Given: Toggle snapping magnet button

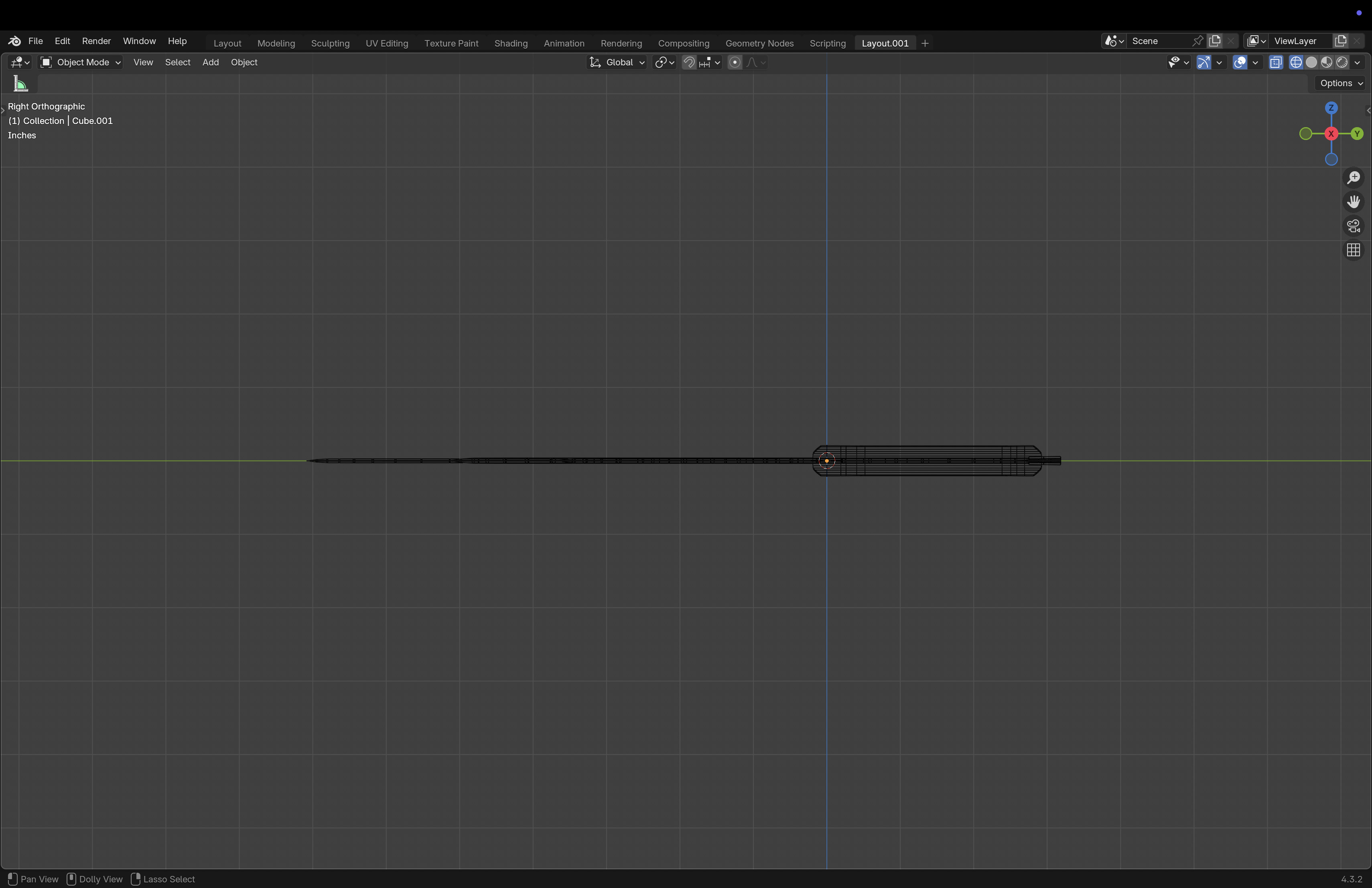Looking at the screenshot, I should click(x=689, y=62).
